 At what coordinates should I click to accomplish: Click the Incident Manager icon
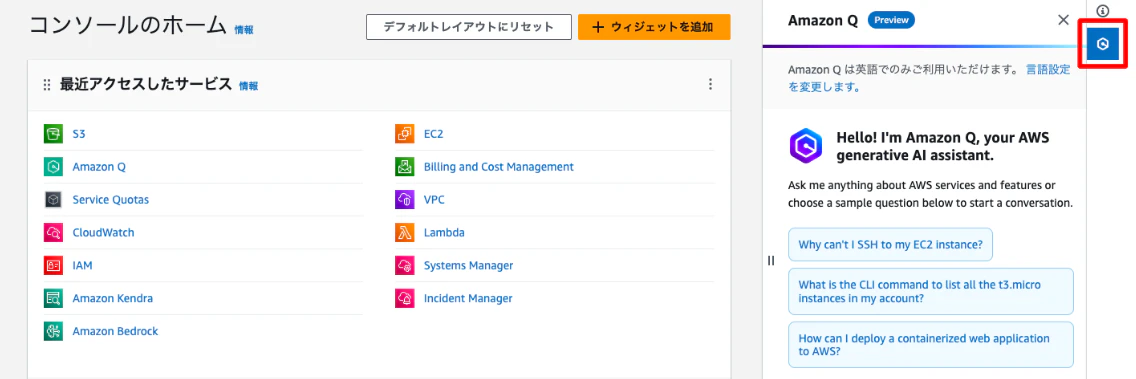(404, 299)
